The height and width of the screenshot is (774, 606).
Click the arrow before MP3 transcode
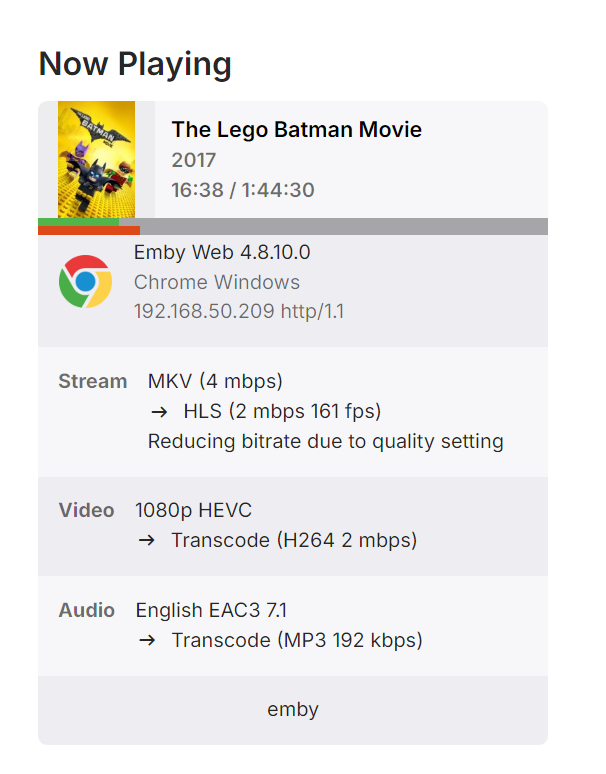click(146, 640)
